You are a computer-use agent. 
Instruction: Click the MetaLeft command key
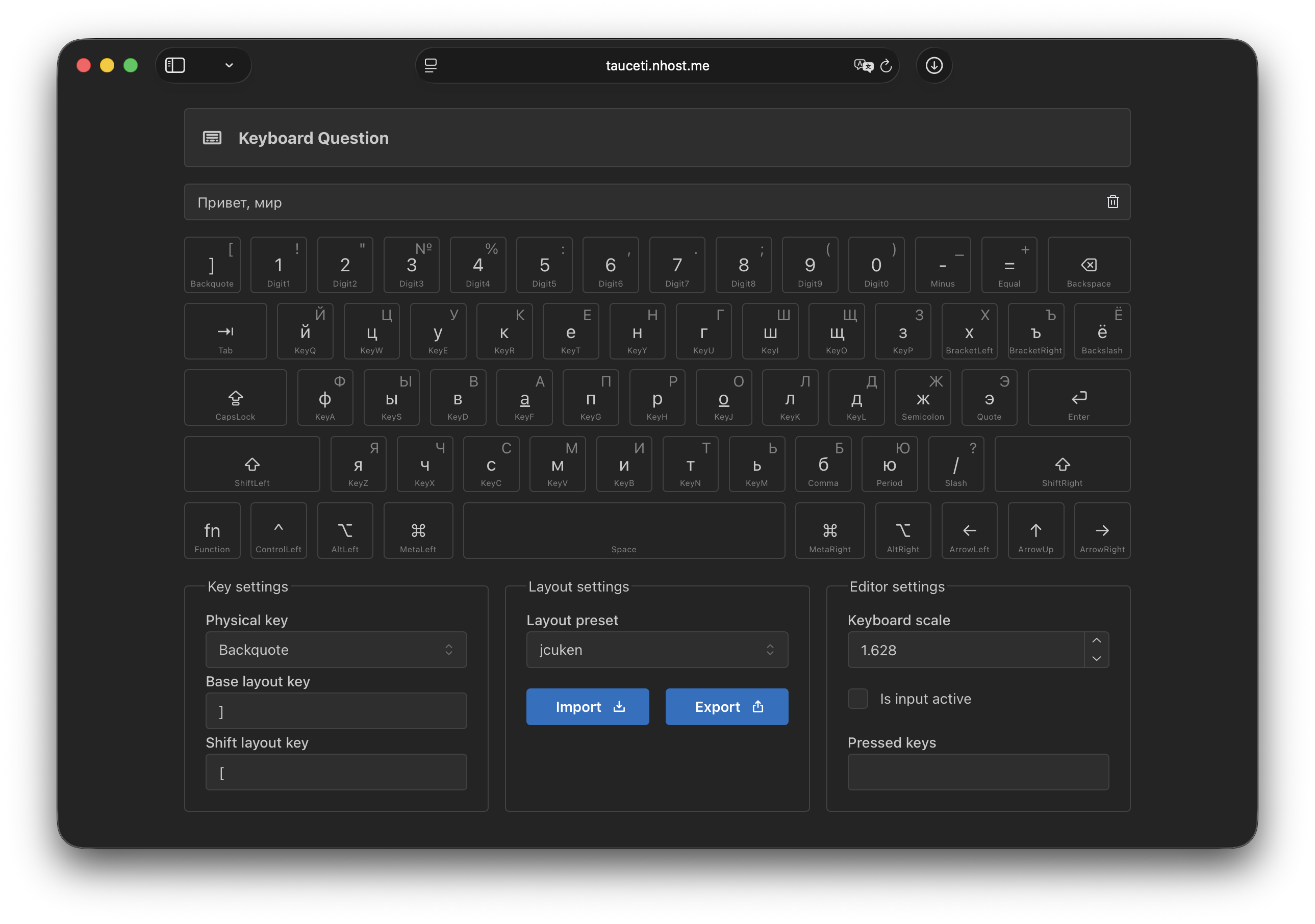click(418, 530)
